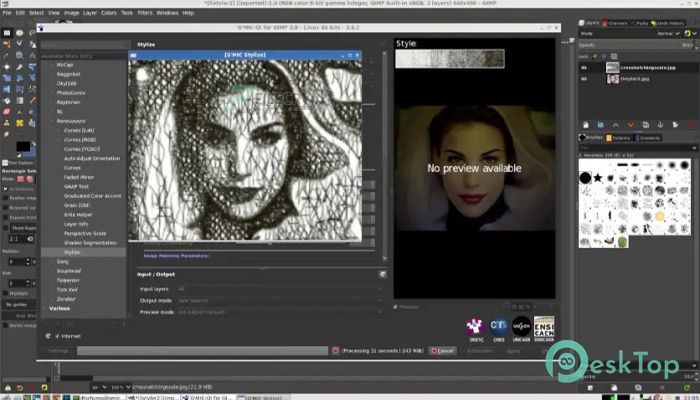
Task: Raise the selected layer
Action: tap(616, 125)
